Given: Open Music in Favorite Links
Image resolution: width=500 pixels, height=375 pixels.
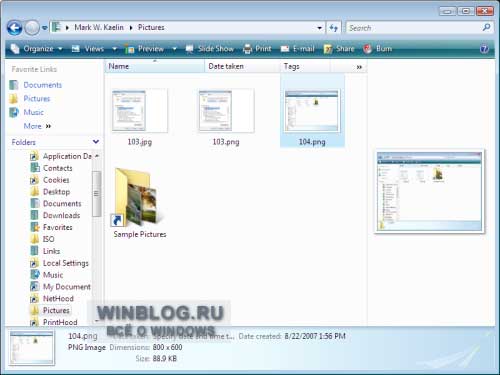Looking at the screenshot, I should coord(27,112).
